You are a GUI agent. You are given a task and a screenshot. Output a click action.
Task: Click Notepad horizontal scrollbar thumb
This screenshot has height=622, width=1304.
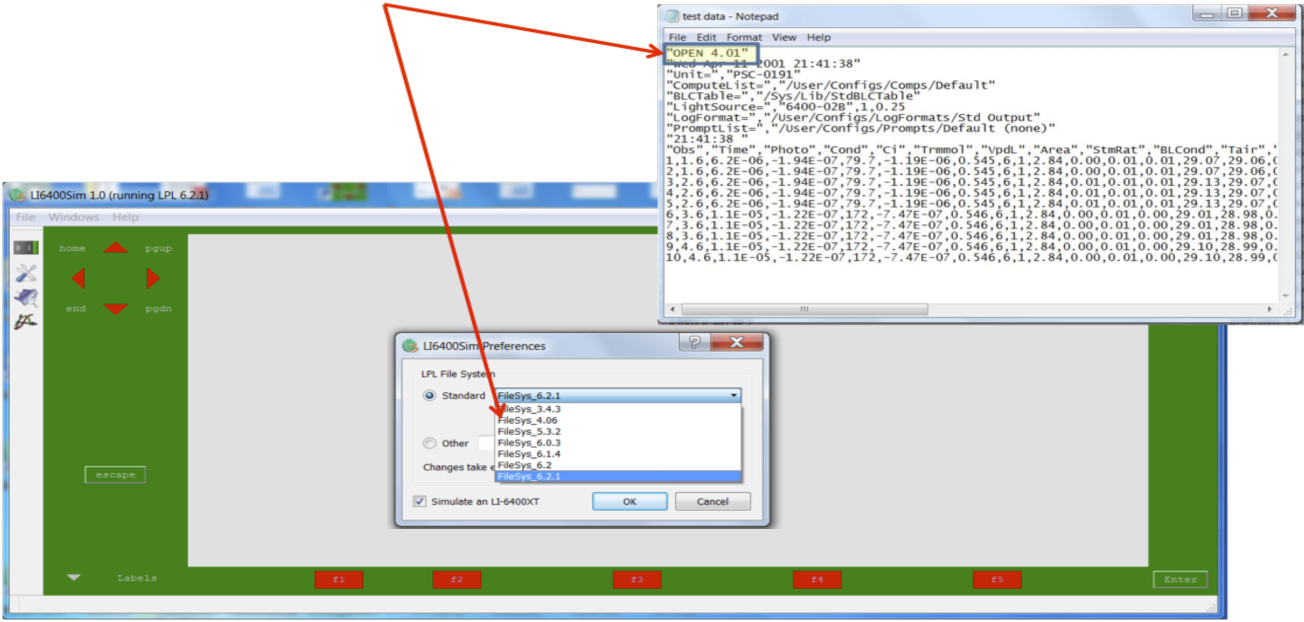[x=802, y=309]
